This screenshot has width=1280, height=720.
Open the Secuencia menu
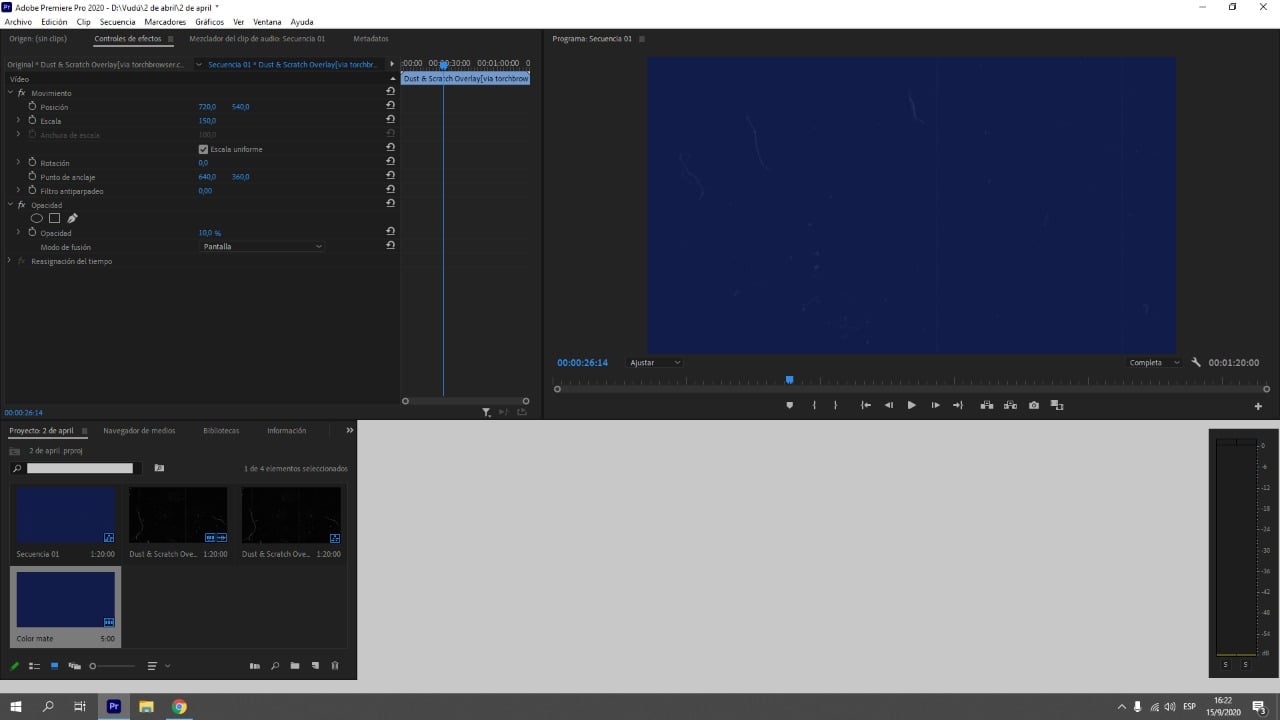point(117,21)
